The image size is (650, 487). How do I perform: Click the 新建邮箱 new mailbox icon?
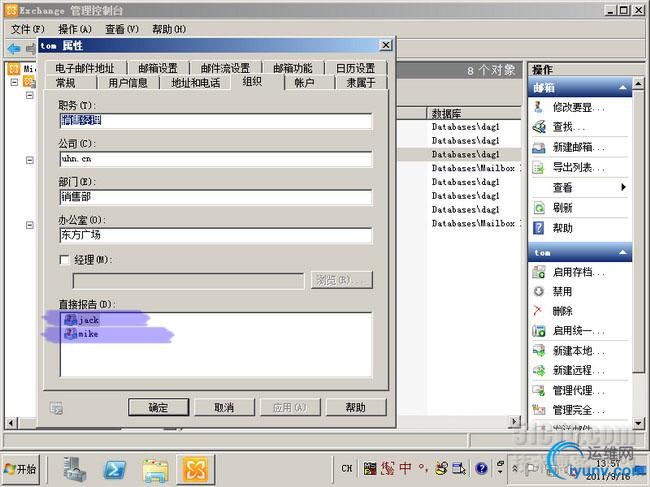point(538,147)
